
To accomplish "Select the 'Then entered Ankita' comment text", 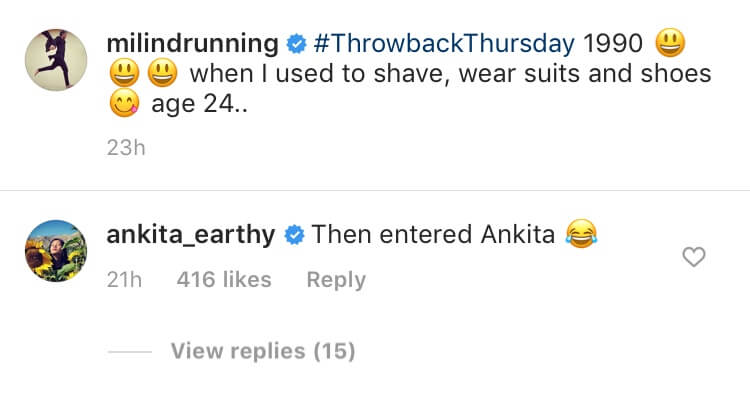I will tap(433, 235).
